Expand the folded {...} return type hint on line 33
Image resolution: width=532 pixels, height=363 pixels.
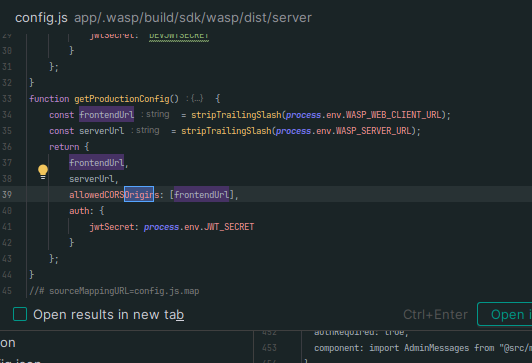(197, 98)
